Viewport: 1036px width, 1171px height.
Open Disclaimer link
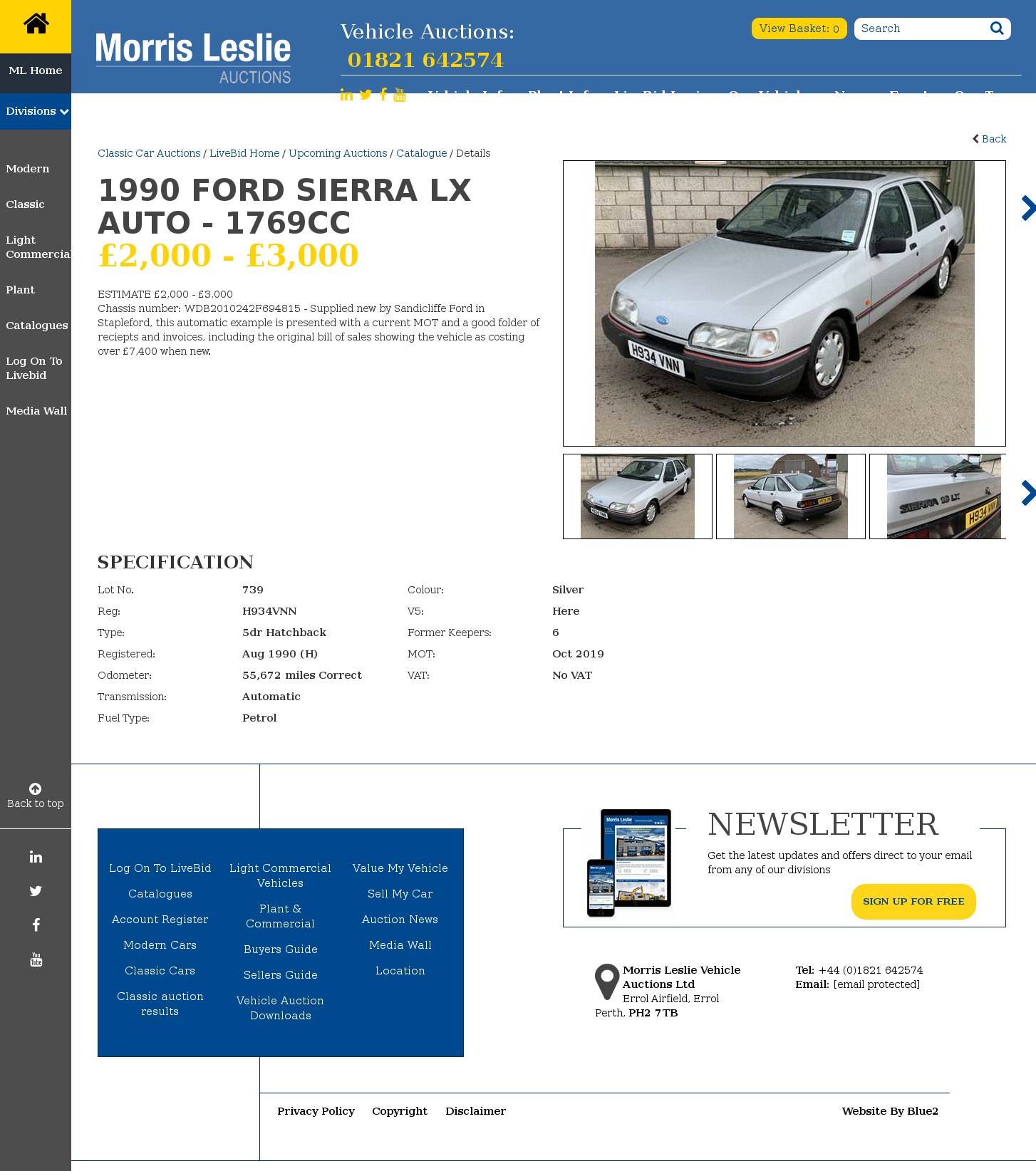[x=476, y=1111]
